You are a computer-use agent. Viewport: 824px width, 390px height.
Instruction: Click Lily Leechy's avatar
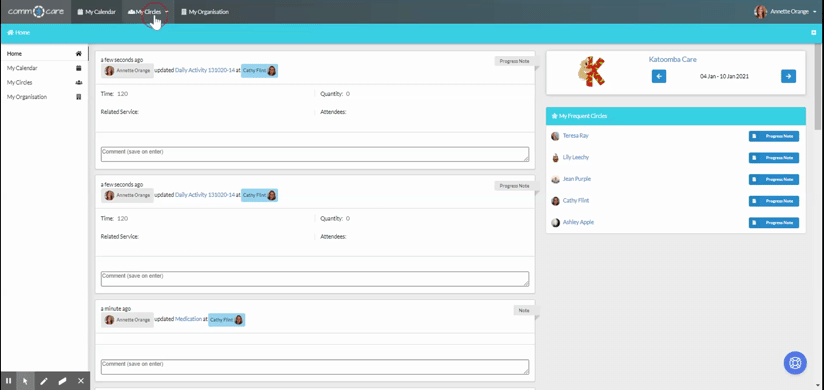tap(555, 158)
